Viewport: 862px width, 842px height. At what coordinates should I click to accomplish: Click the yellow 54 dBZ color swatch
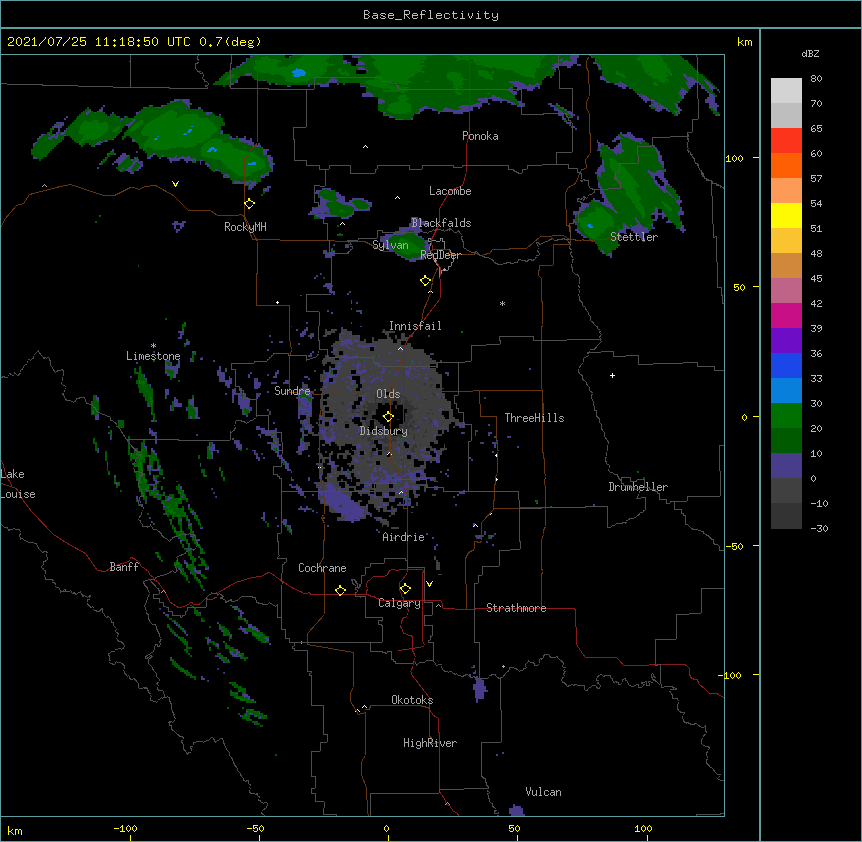(786, 215)
